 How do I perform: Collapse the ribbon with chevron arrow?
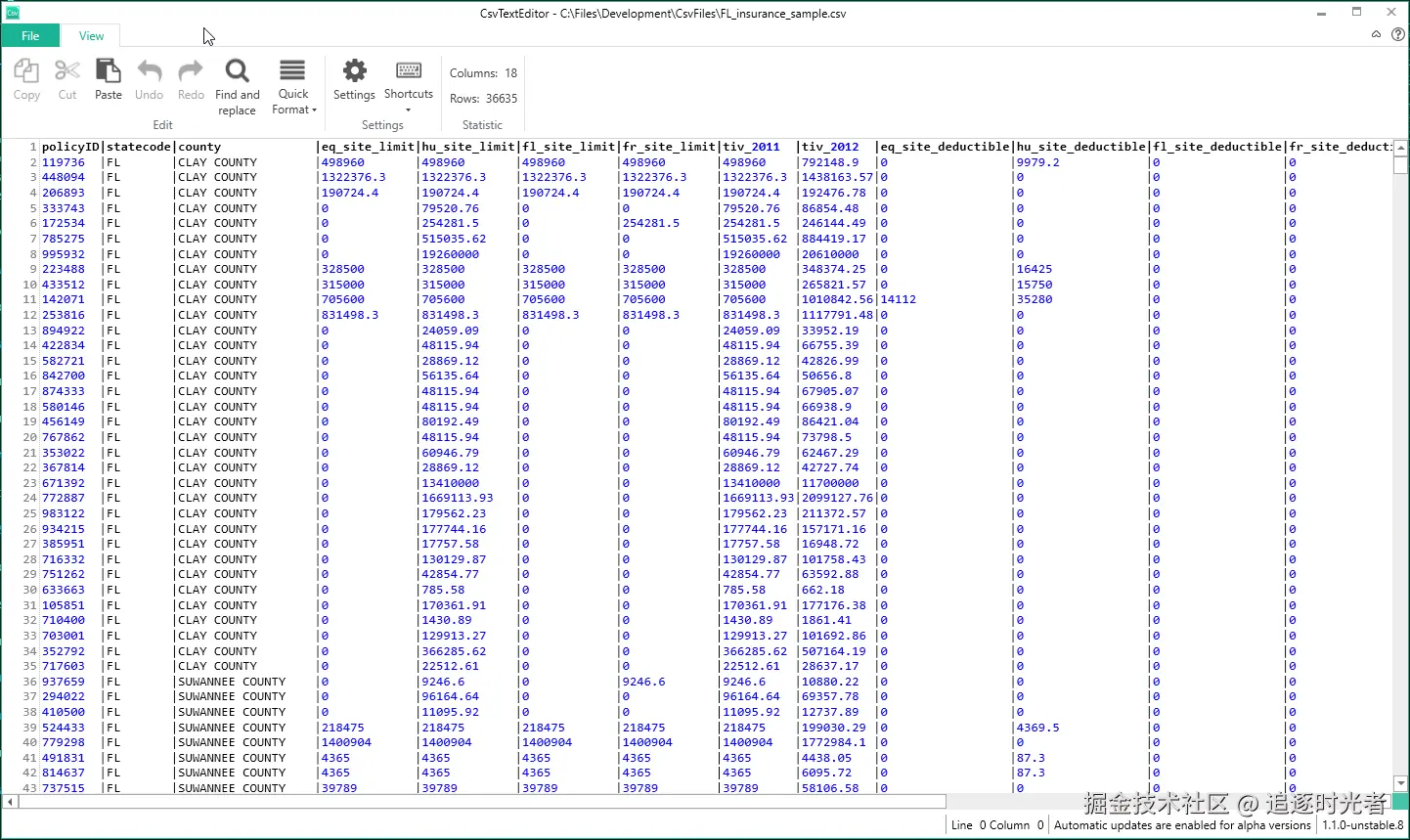(x=1376, y=34)
